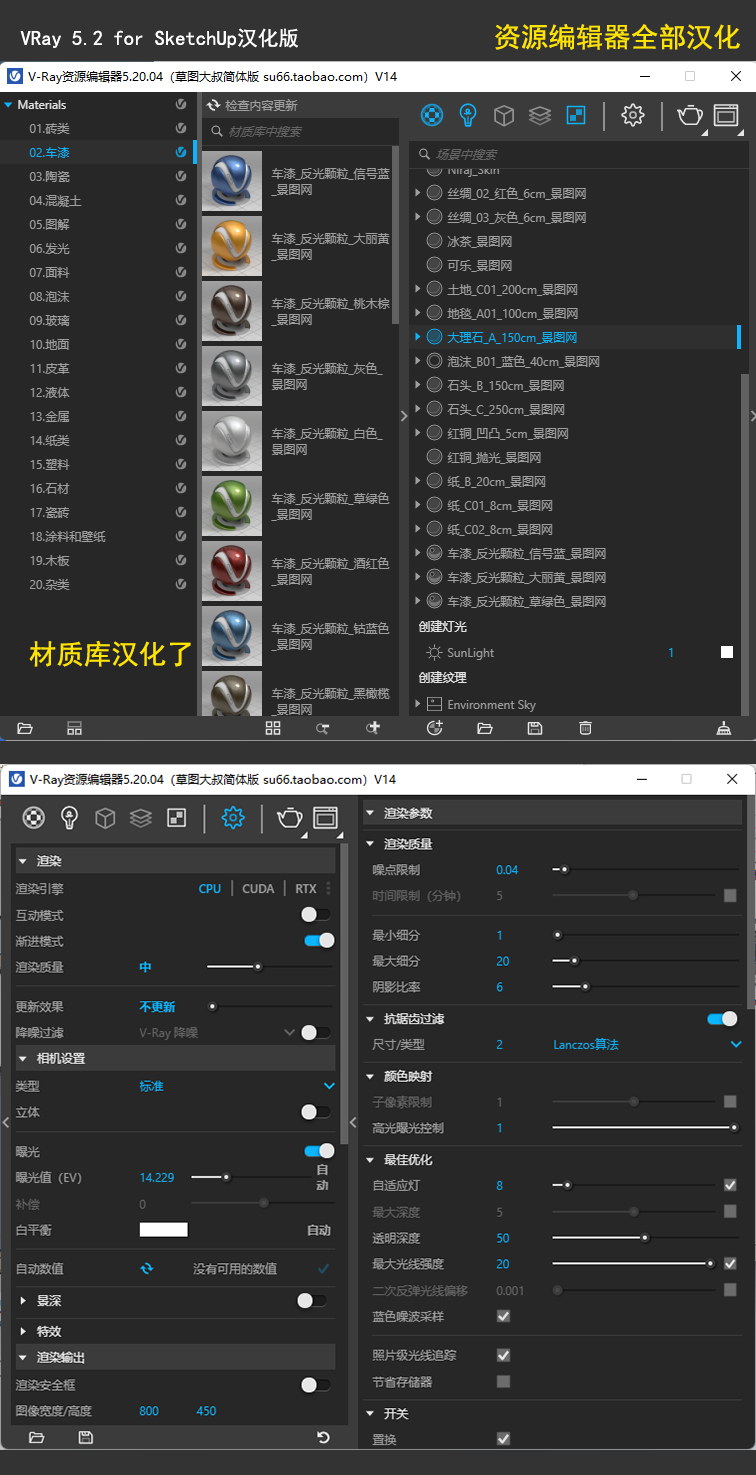Collapse the 渲染质量 section

(369, 844)
